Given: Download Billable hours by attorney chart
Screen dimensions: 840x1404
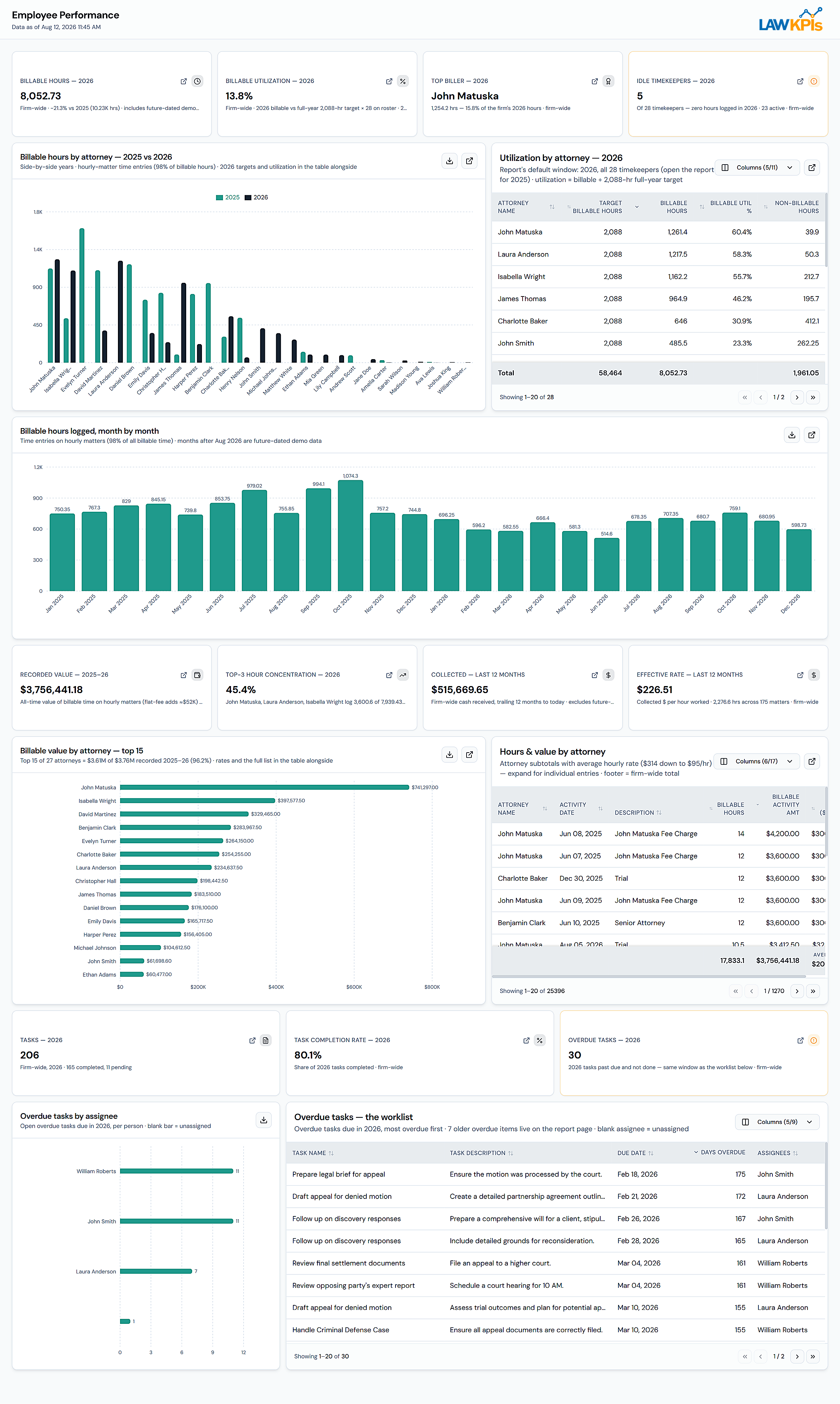Looking at the screenshot, I should pos(449,161).
